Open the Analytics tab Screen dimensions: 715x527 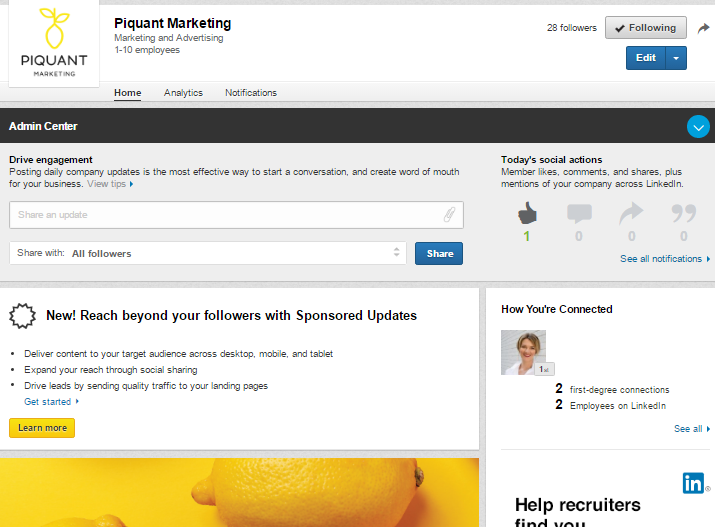pos(183,93)
